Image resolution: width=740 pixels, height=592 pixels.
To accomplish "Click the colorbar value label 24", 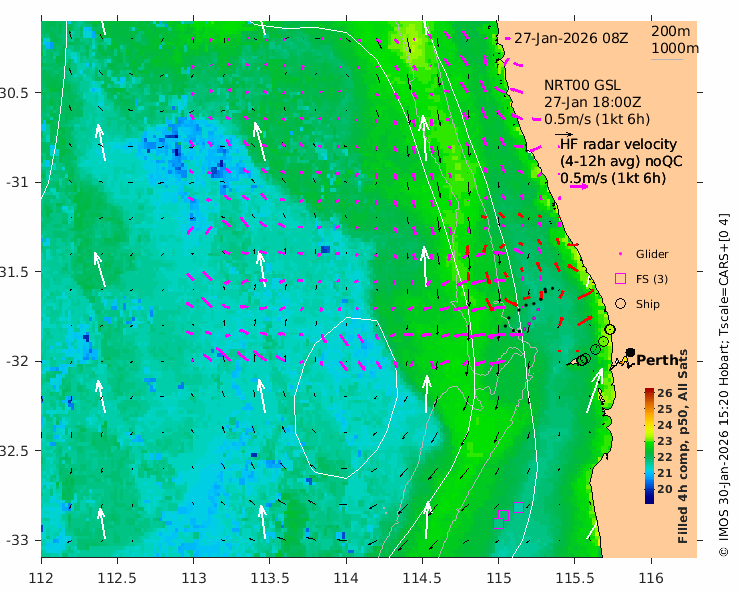I will tap(664, 425).
